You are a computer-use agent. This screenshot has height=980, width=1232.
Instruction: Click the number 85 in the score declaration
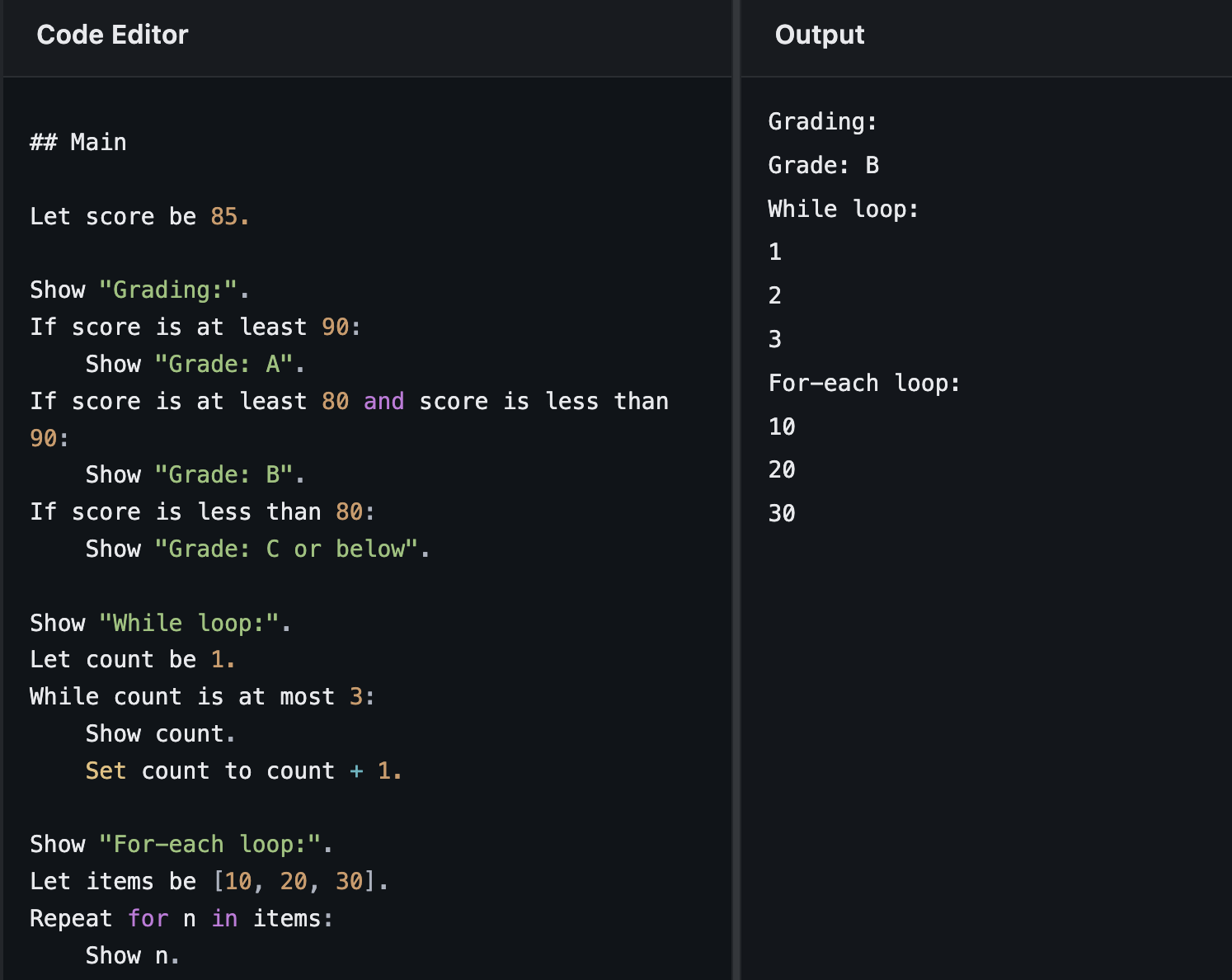223,216
